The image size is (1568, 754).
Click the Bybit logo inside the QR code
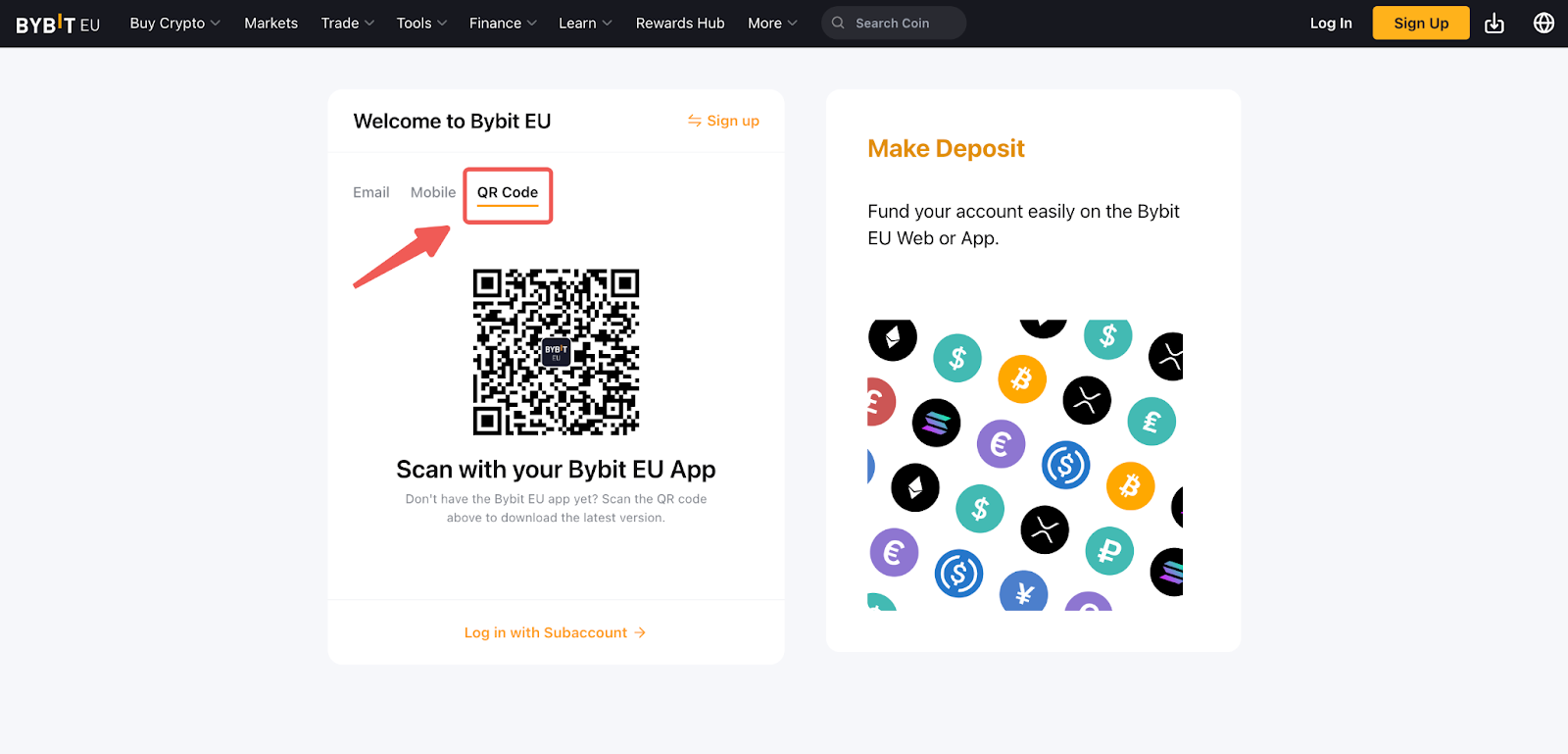pyautogui.click(x=556, y=351)
